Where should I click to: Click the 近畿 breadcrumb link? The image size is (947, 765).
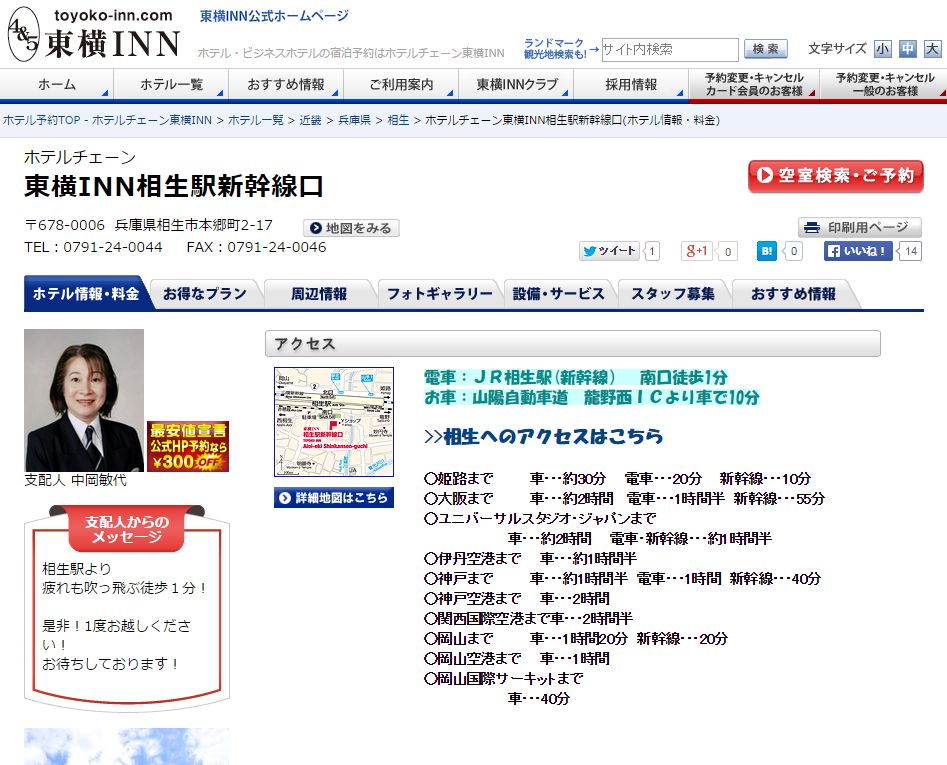[x=310, y=120]
